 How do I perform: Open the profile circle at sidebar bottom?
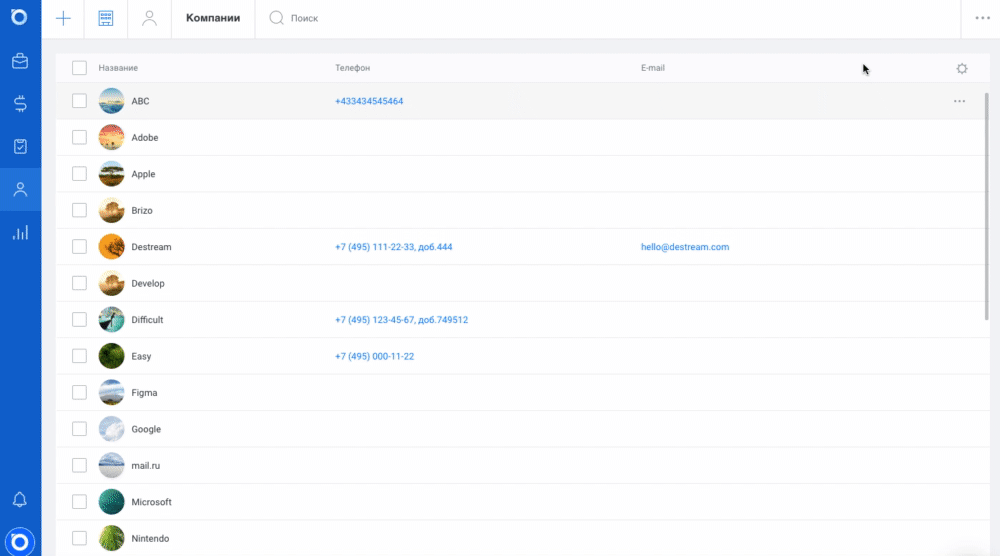coord(20,542)
